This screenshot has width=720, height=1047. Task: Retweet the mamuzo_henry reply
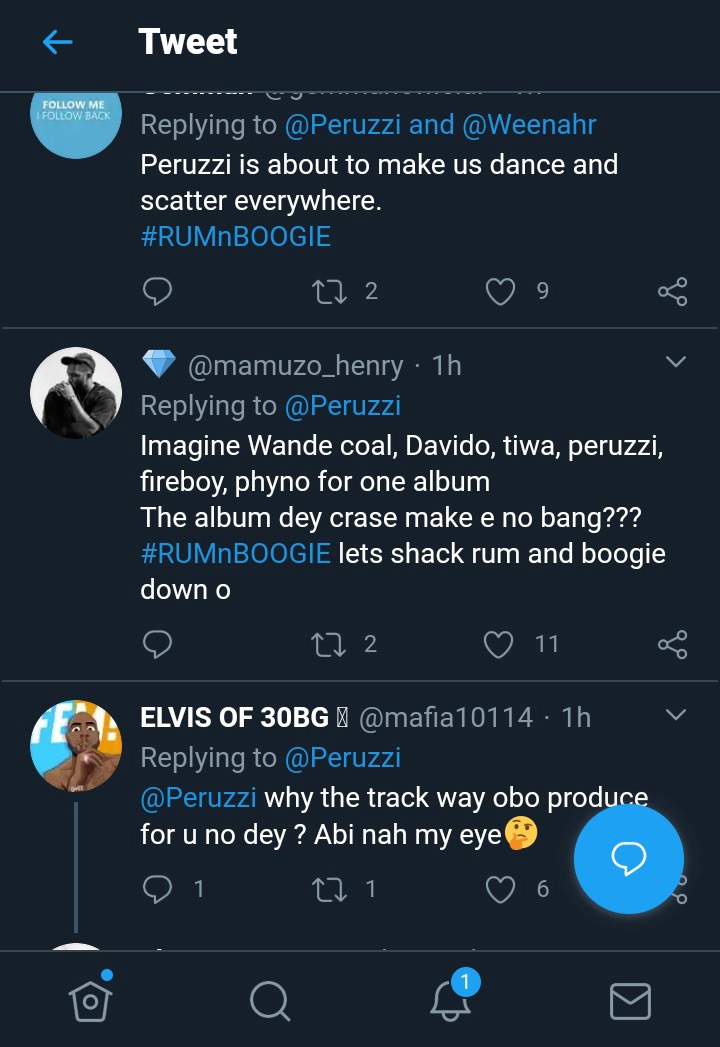point(326,644)
